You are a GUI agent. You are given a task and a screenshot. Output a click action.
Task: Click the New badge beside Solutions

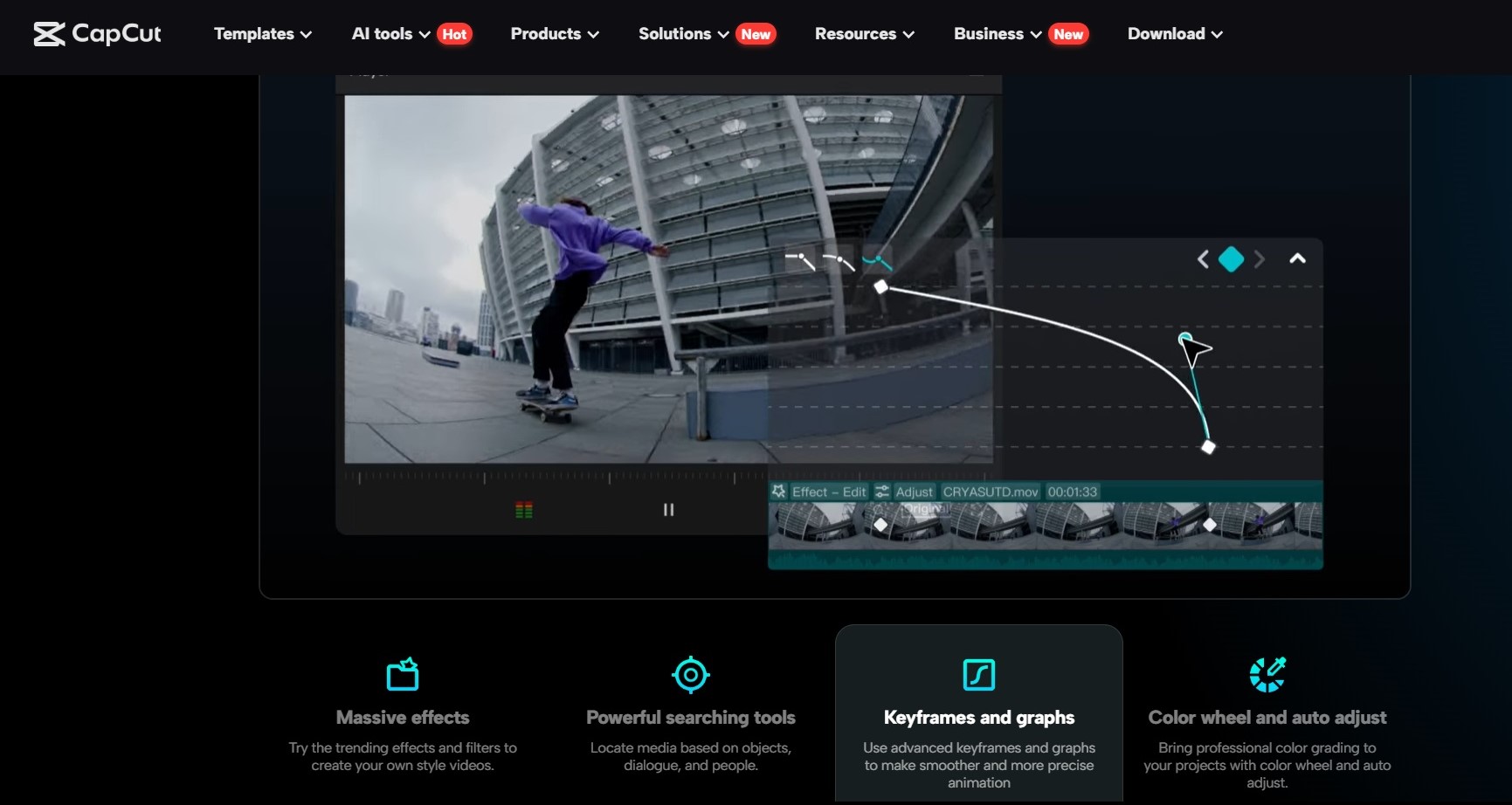pos(756,34)
